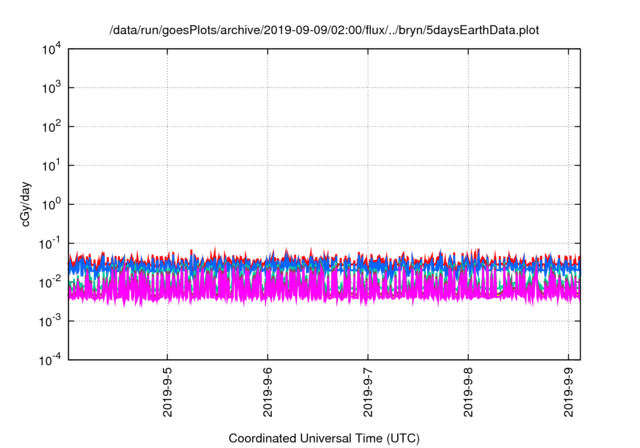The height and width of the screenshot is (448, 640).
Task: Click the Coordinated Universal Time axis label
Action: (324, 438)
